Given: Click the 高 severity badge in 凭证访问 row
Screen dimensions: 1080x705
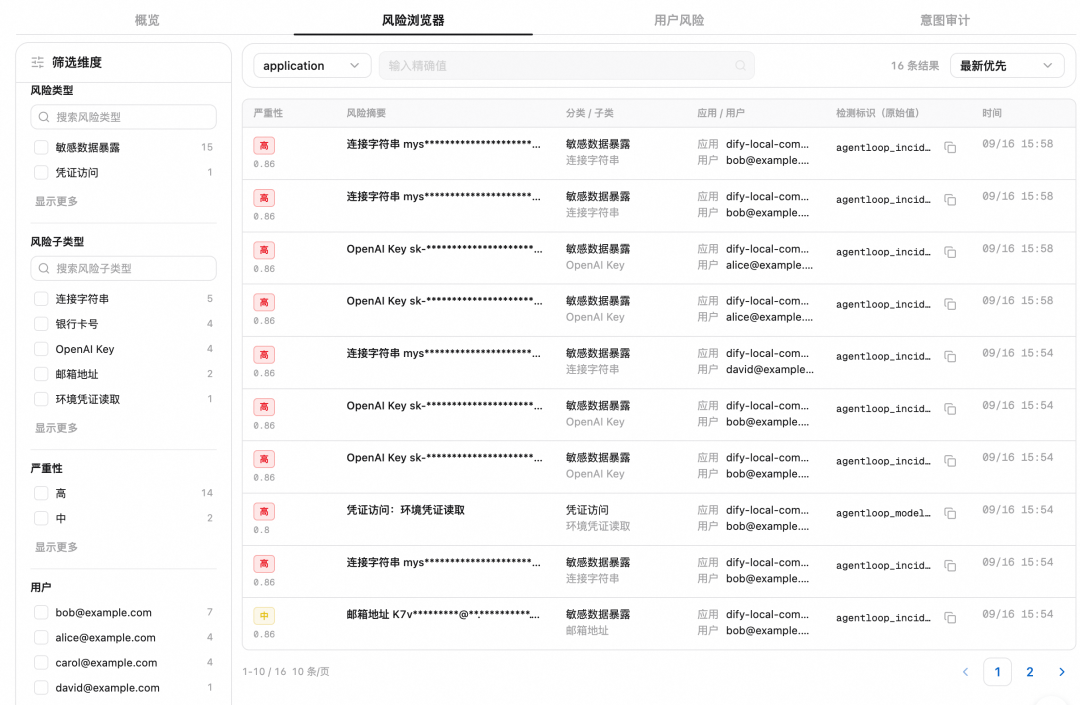Looking at the screenshot, I should [264, 512].
